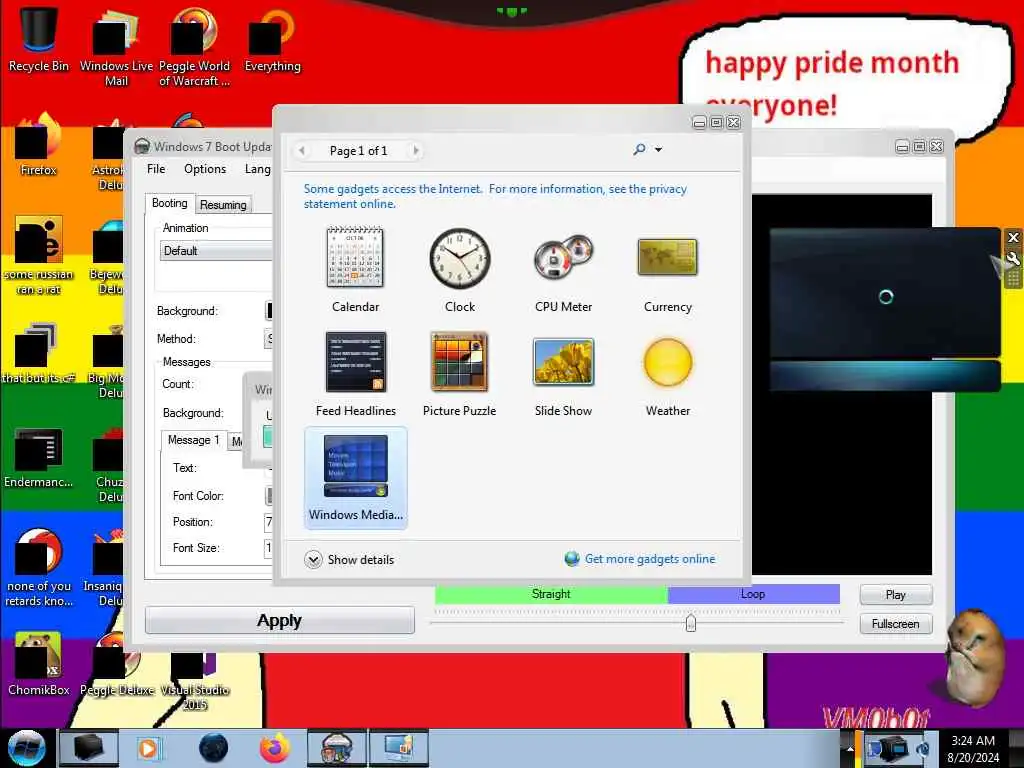Switch to the Booting tab
Viewport: 1024px width, 768px height.
[x=170, y=203]
